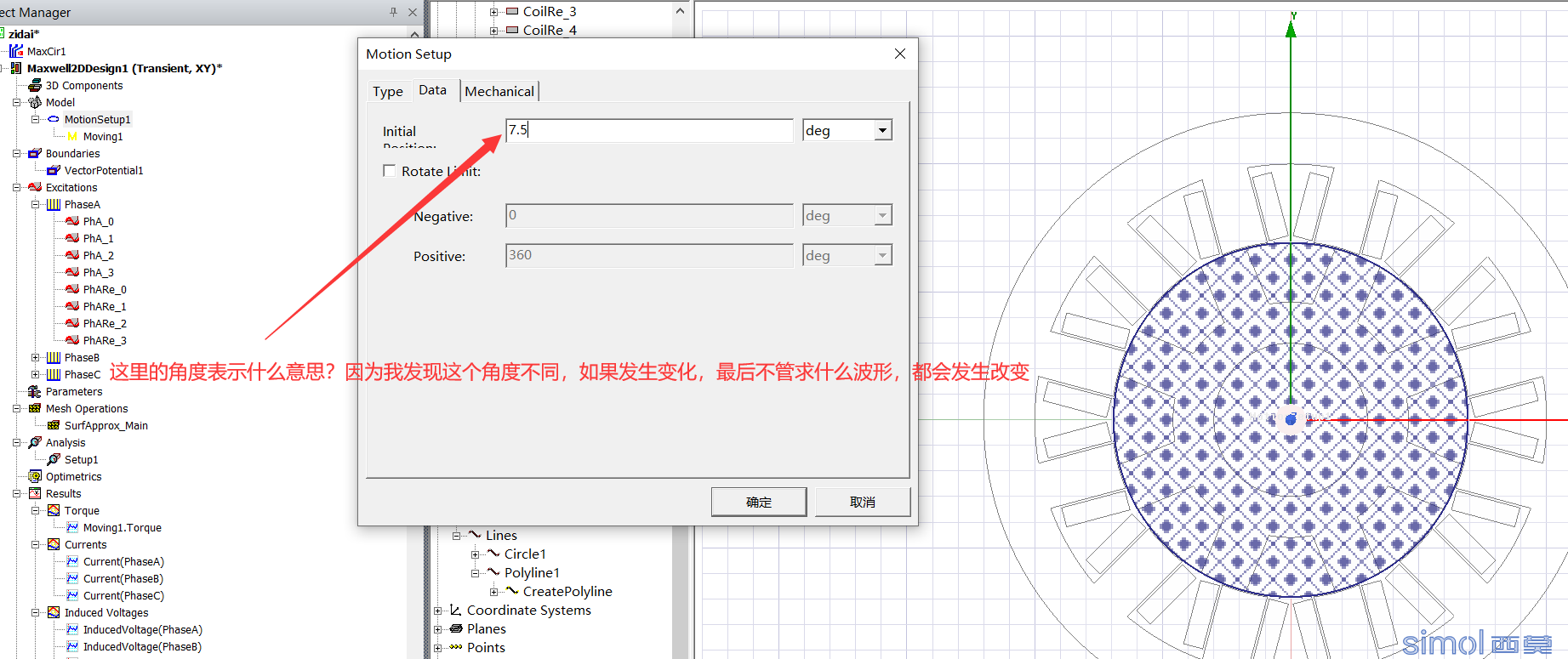Click the Planes node icon

click(456, 628)
